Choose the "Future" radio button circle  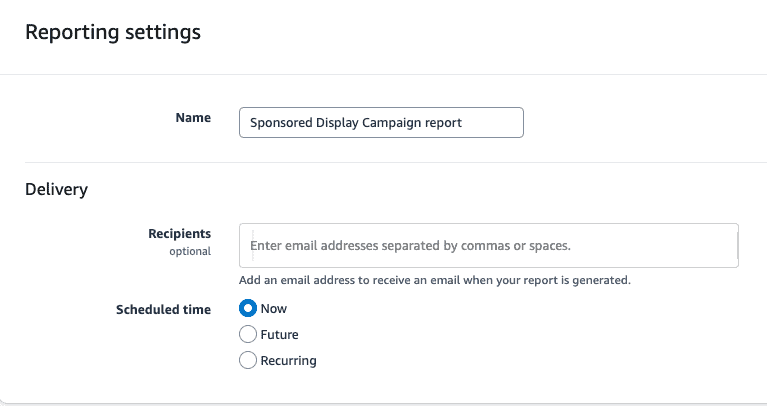248,334
